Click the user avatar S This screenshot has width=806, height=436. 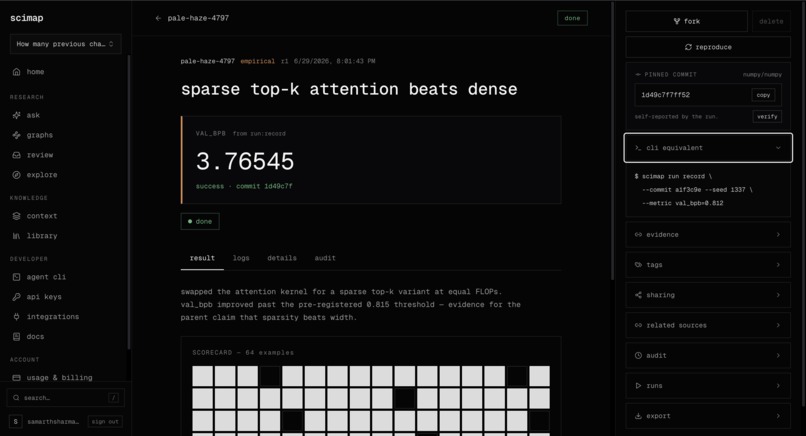click(15, 422)
